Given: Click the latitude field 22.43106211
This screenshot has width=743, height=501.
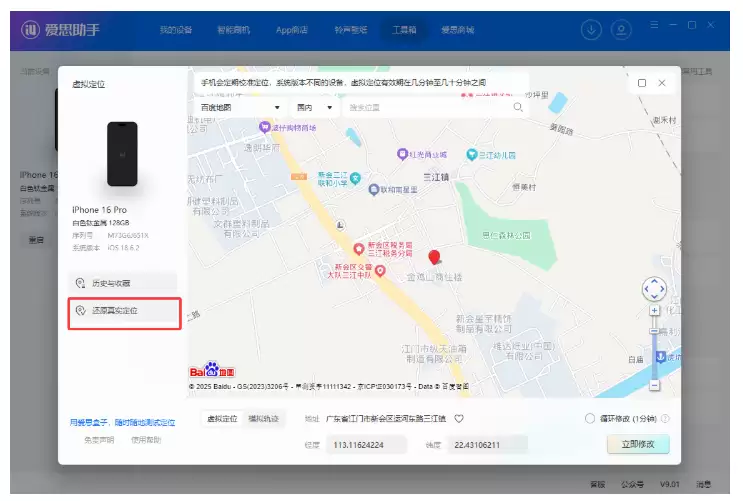Looking at the screenshot, I should (x=487, y=445).
